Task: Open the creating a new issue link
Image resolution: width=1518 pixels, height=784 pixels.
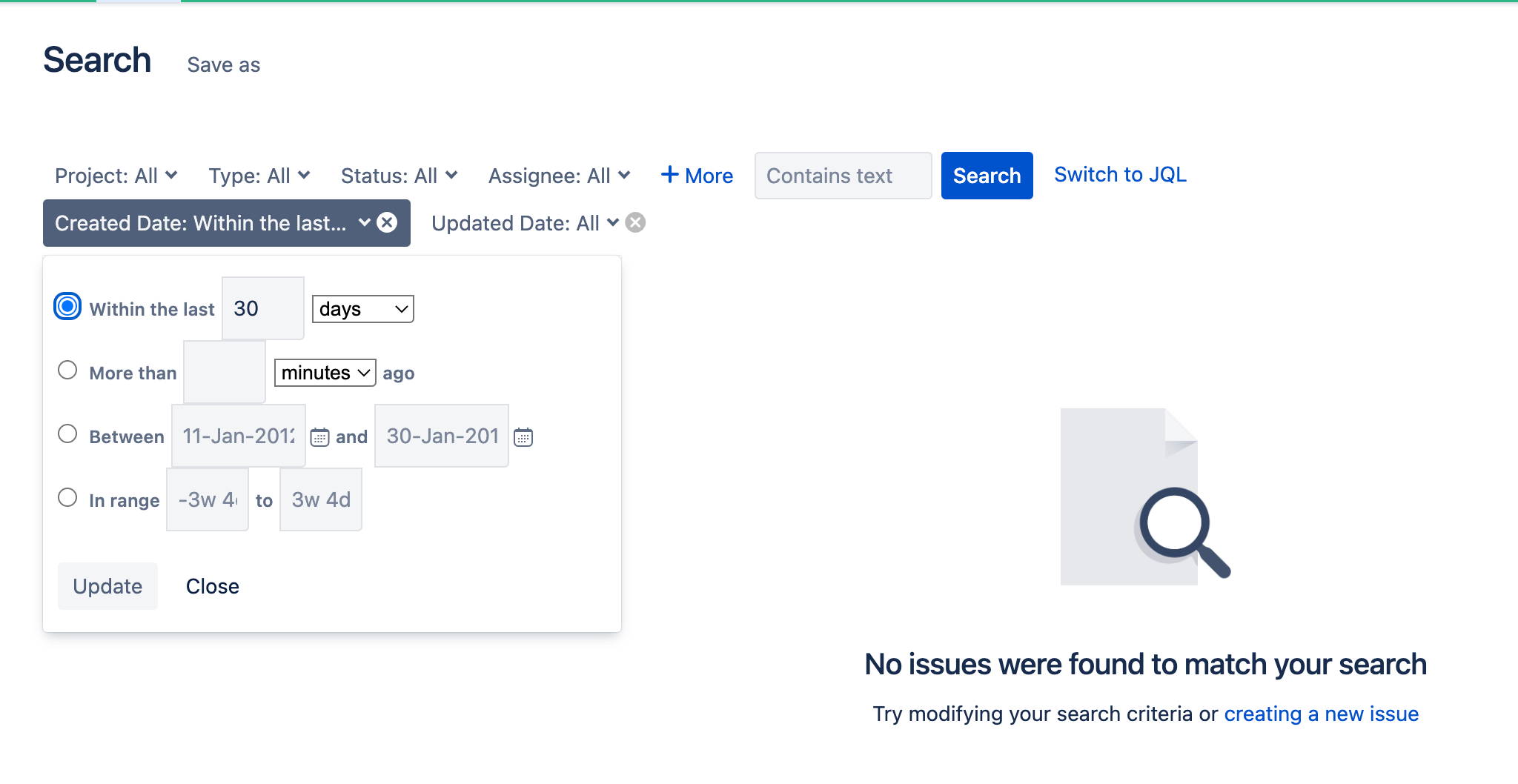Action: point(1321,714)
